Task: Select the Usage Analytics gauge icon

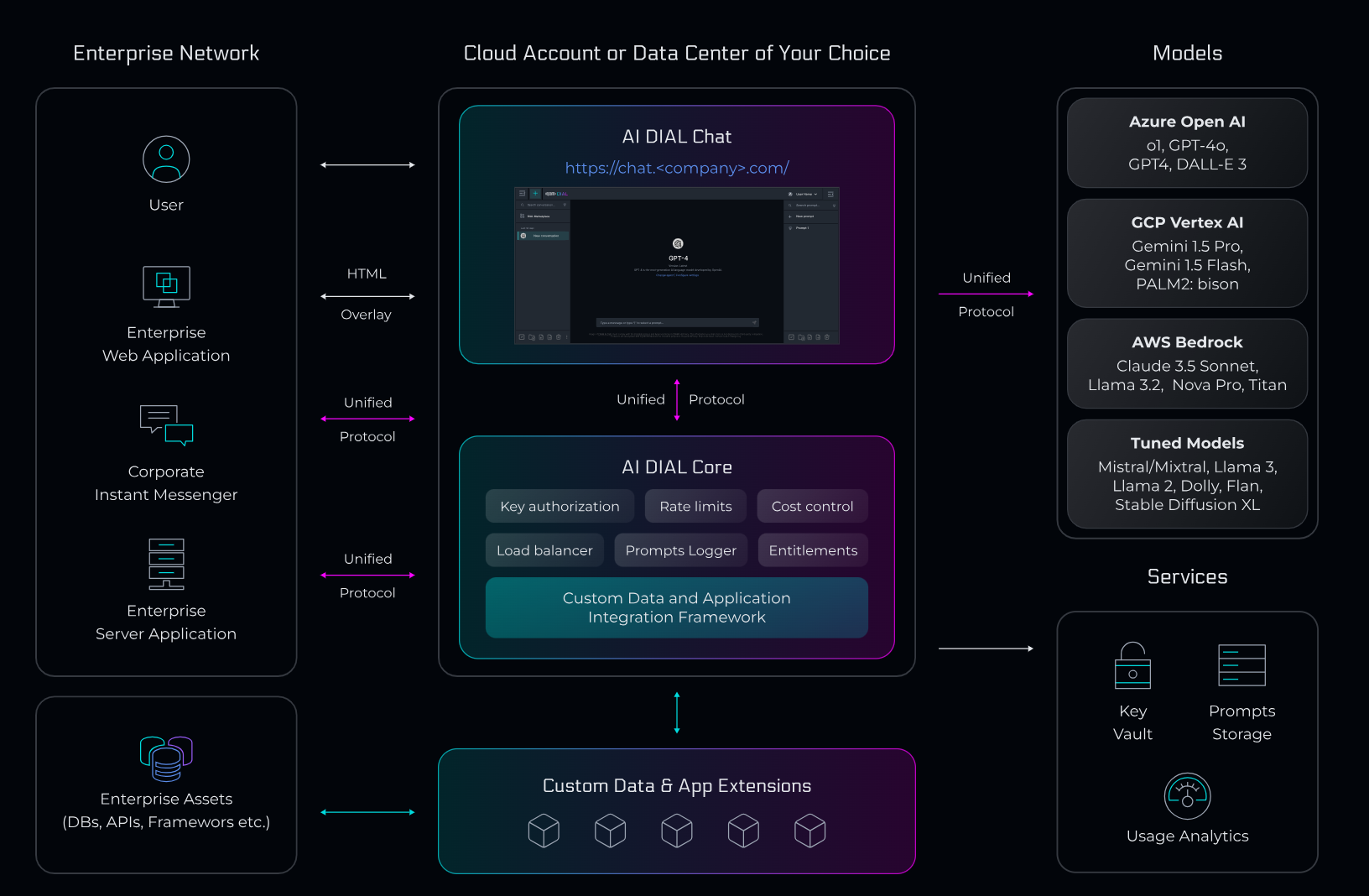Action: click(x=1187, y=796)
